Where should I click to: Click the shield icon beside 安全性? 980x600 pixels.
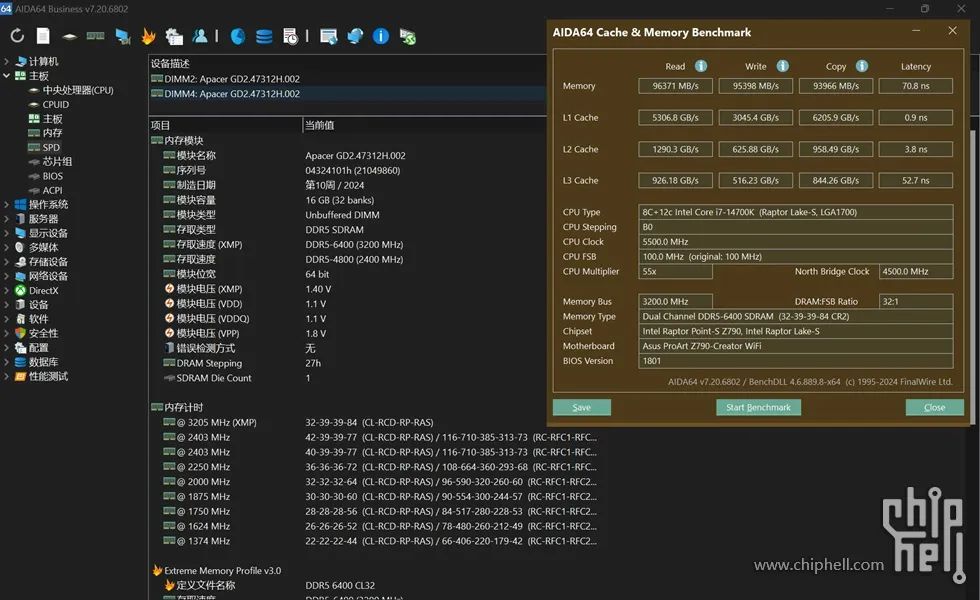pyautogui.click(x=21, y=333)
